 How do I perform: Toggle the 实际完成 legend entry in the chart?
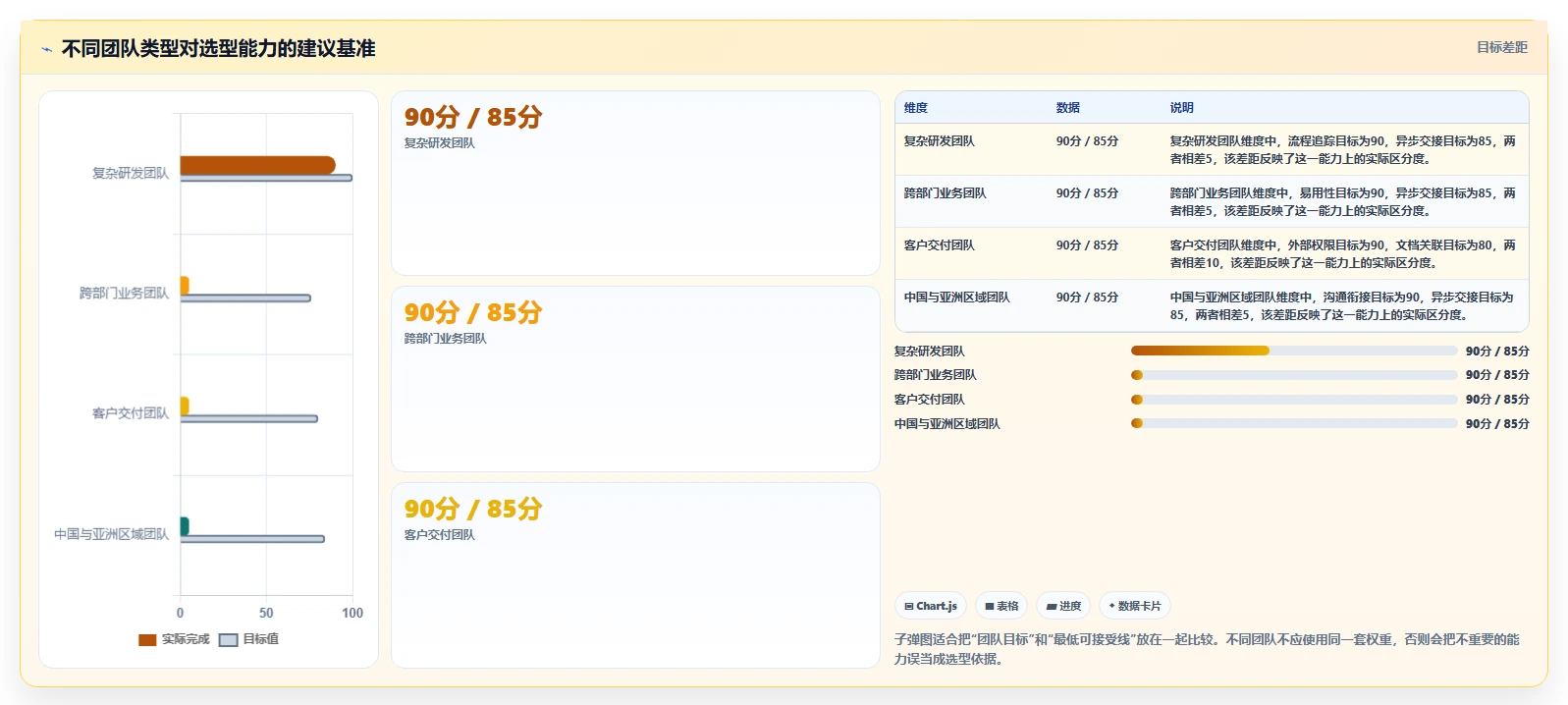coord(175,639)
